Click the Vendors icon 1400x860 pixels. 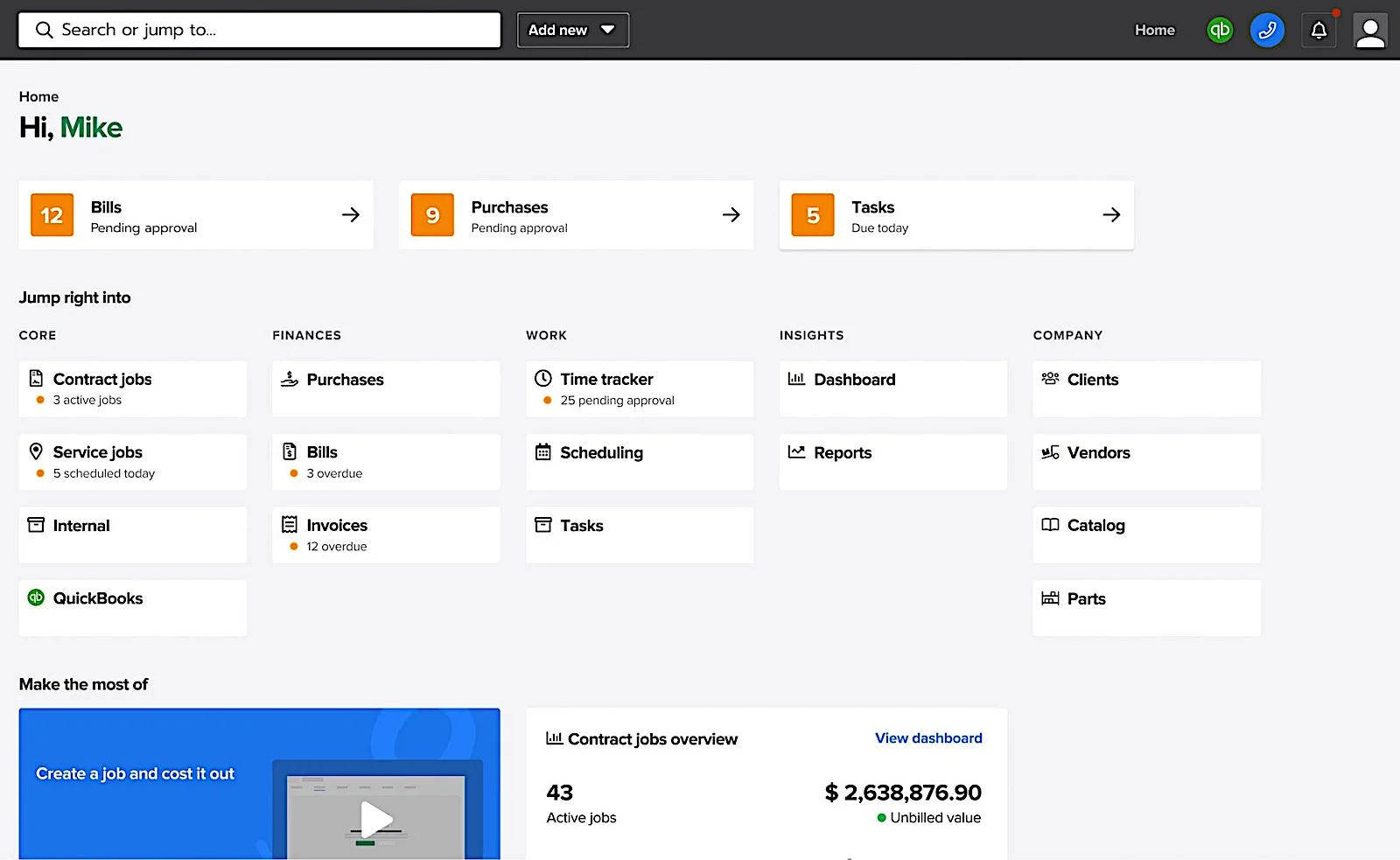pos(1050,452)
